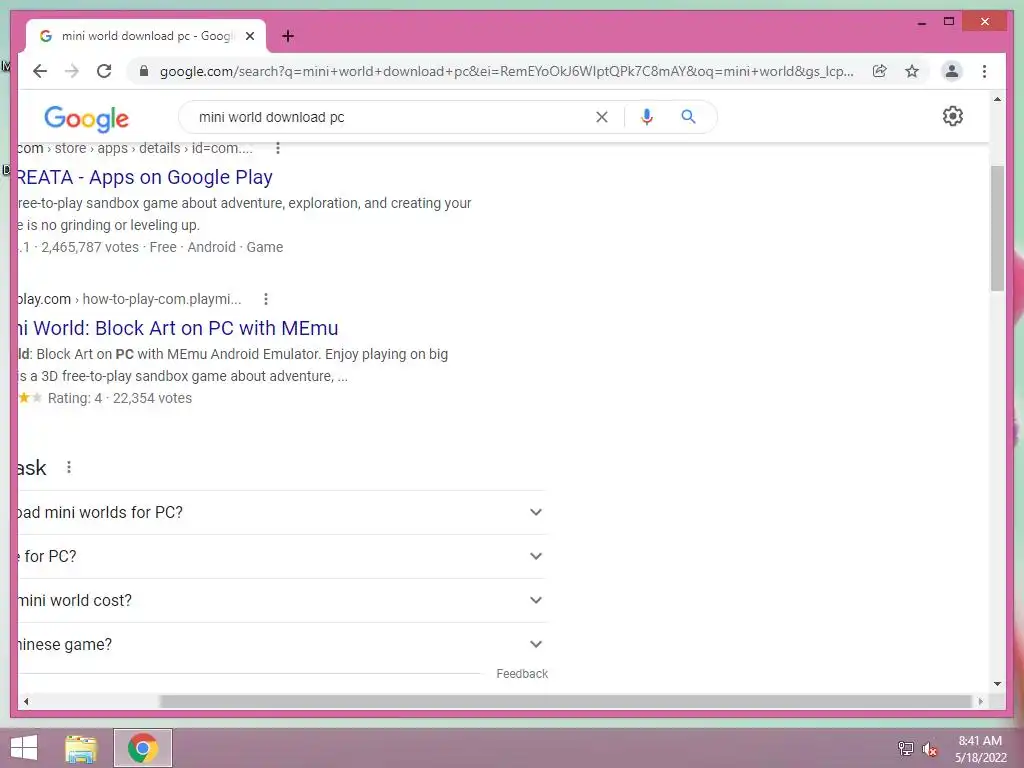The height and width of the screenshot is (768, 1024).
Task: Click scroll down arrow
Action: click(x=997, y=684)
